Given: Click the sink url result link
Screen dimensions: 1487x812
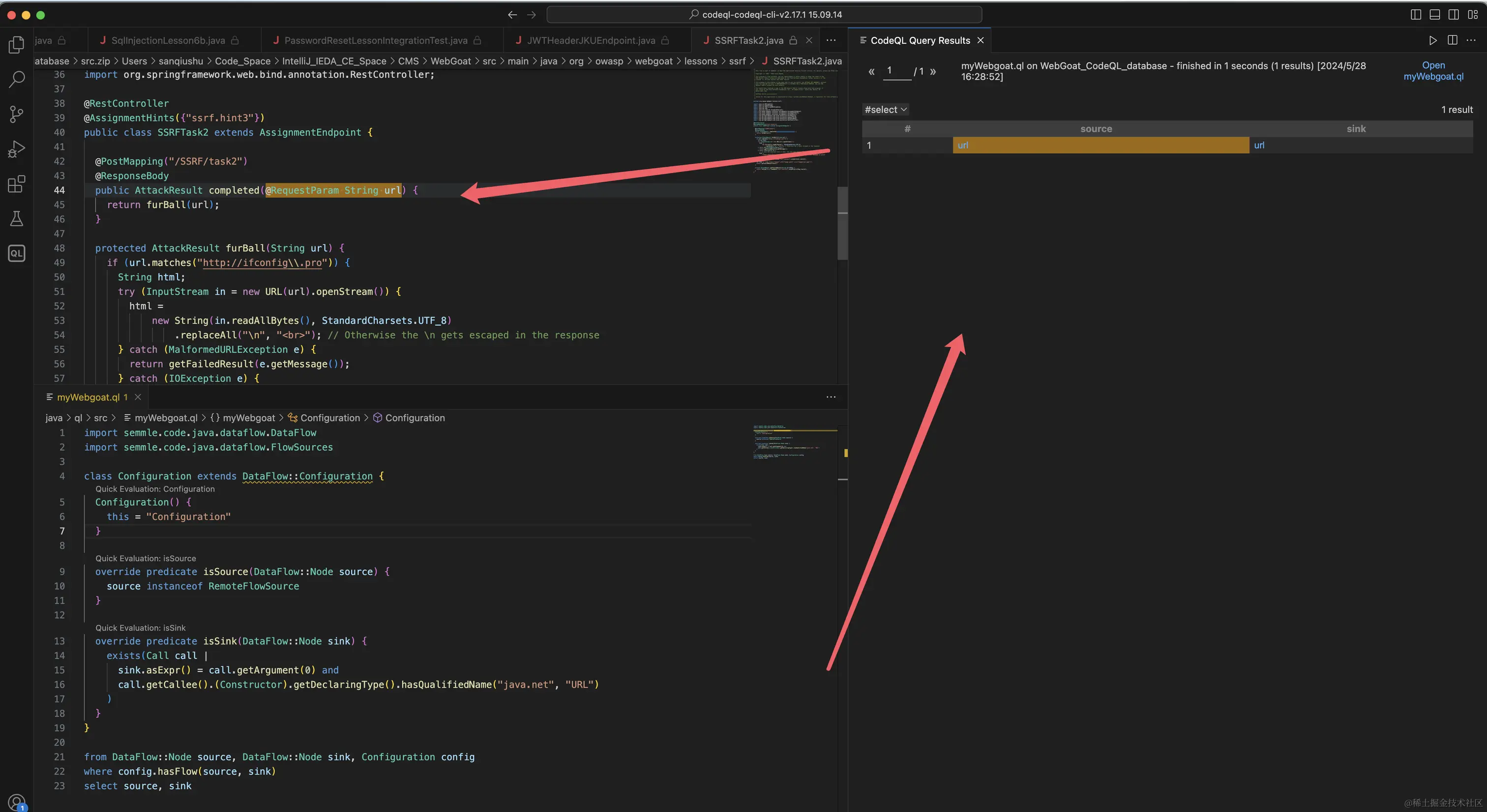Looking at the screenshot, I should (x=1259, y=145).
